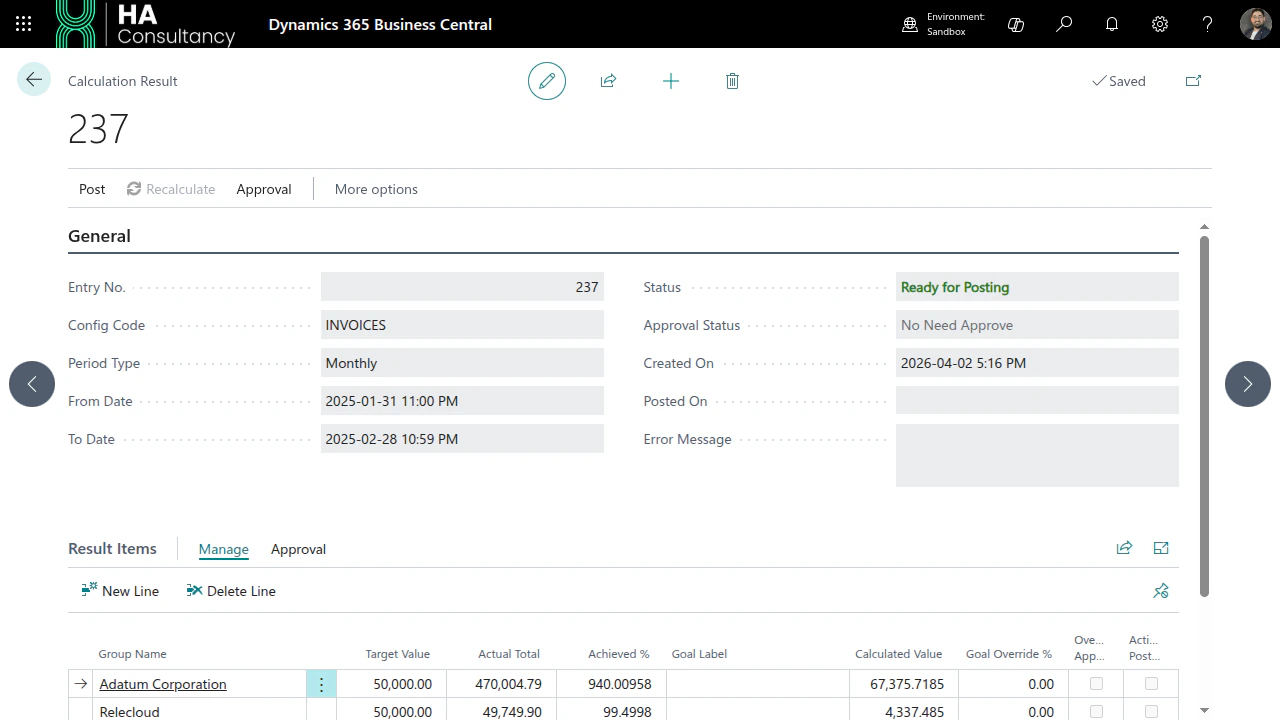1280x720 pixels.
Task: Click the Error Message text box
Action: click(x=1037, y=456)
